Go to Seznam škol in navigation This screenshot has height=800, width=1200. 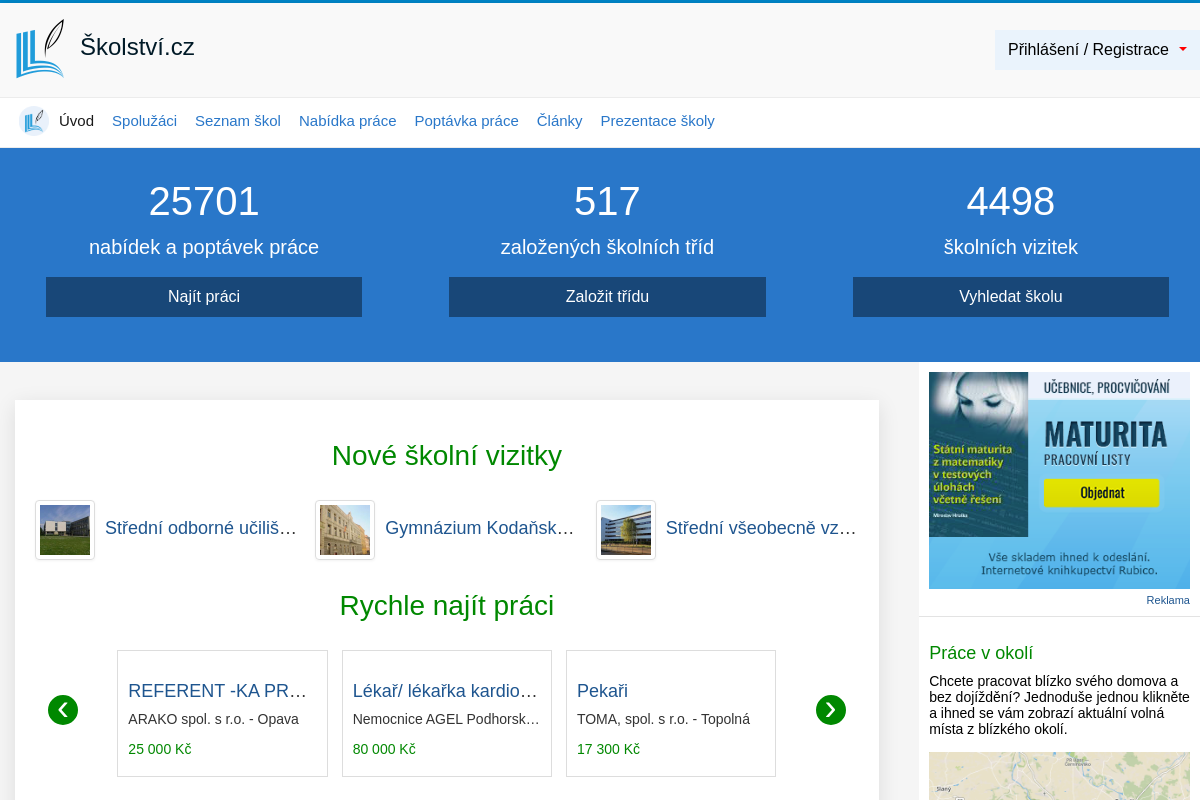point(237,121)
